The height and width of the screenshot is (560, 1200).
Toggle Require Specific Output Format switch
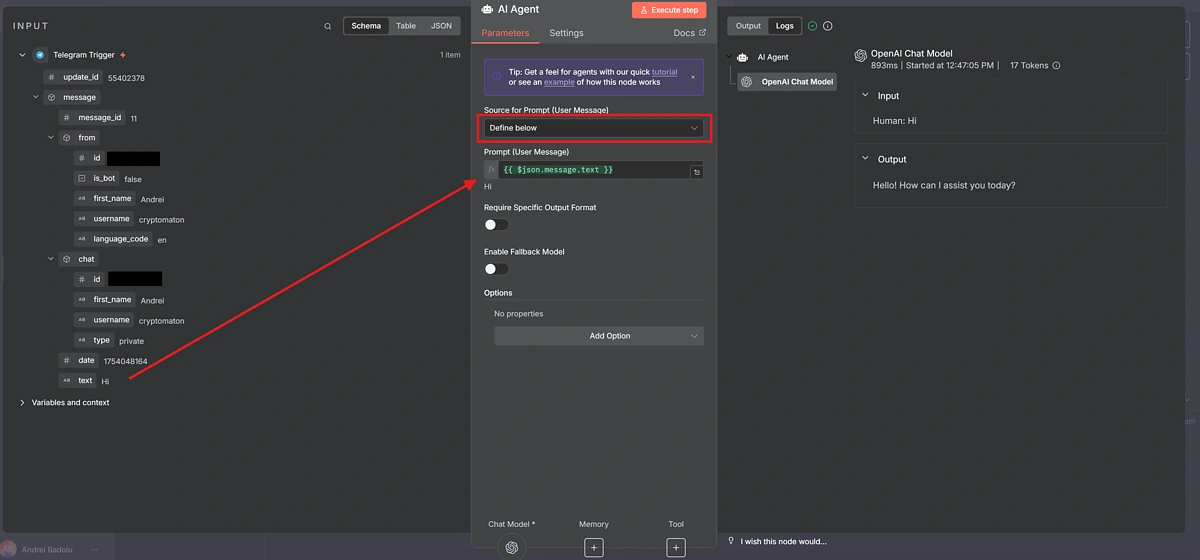click(496, 225)
